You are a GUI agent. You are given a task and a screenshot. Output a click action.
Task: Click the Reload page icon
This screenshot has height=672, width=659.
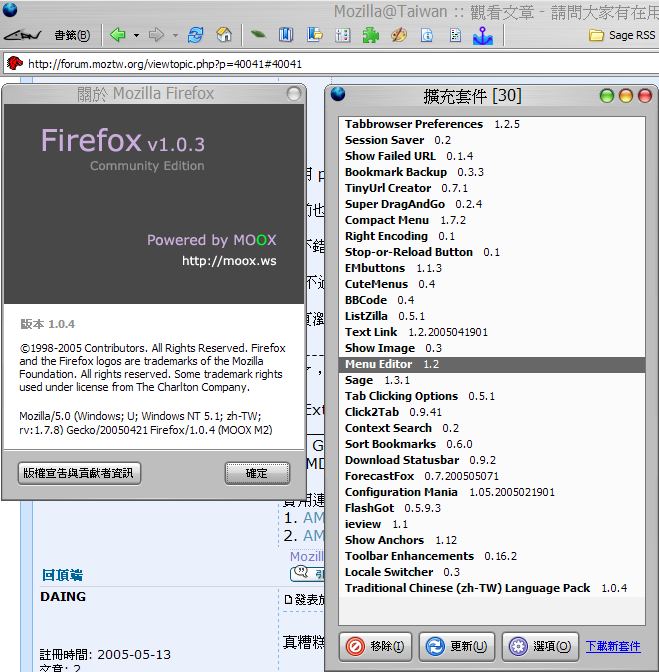196,35
